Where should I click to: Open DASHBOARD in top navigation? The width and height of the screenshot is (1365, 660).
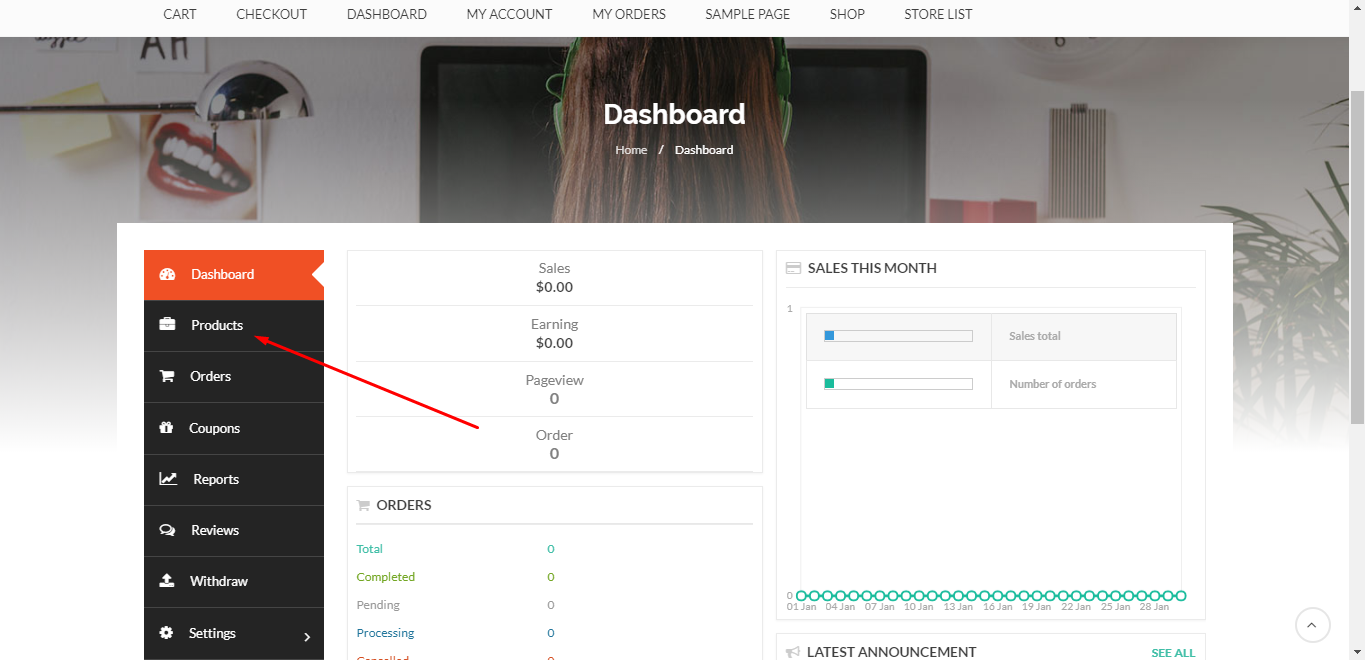(x=387, y=14)
